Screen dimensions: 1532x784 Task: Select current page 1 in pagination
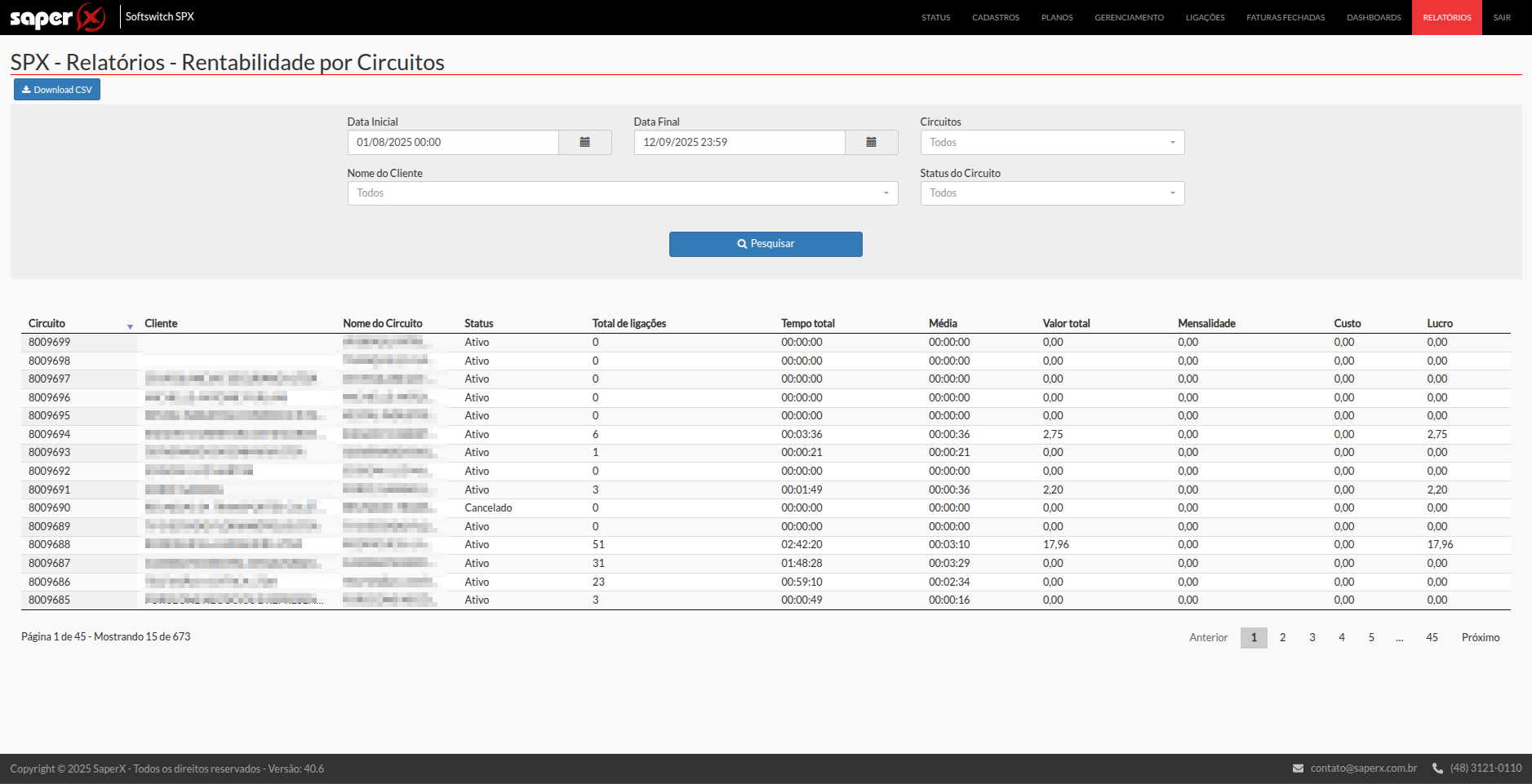point(1254,637)
